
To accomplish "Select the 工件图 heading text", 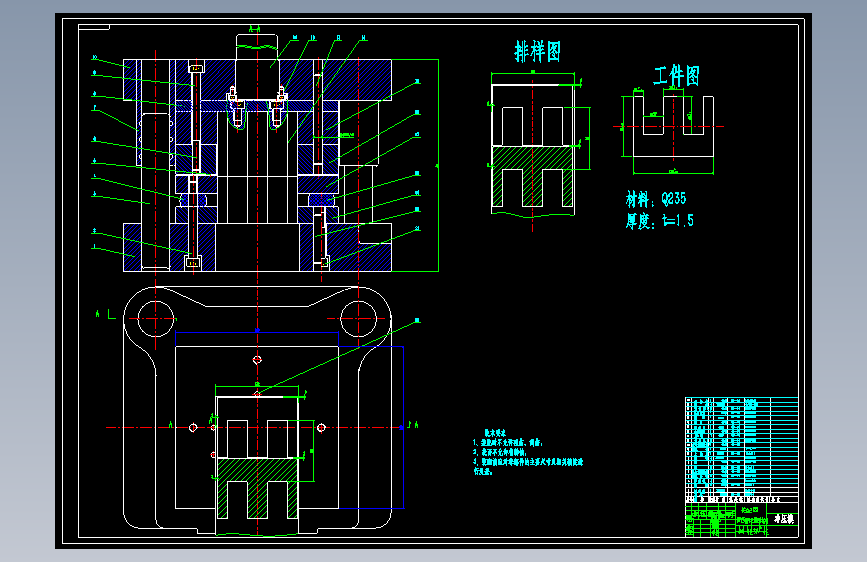I will 676,76.
